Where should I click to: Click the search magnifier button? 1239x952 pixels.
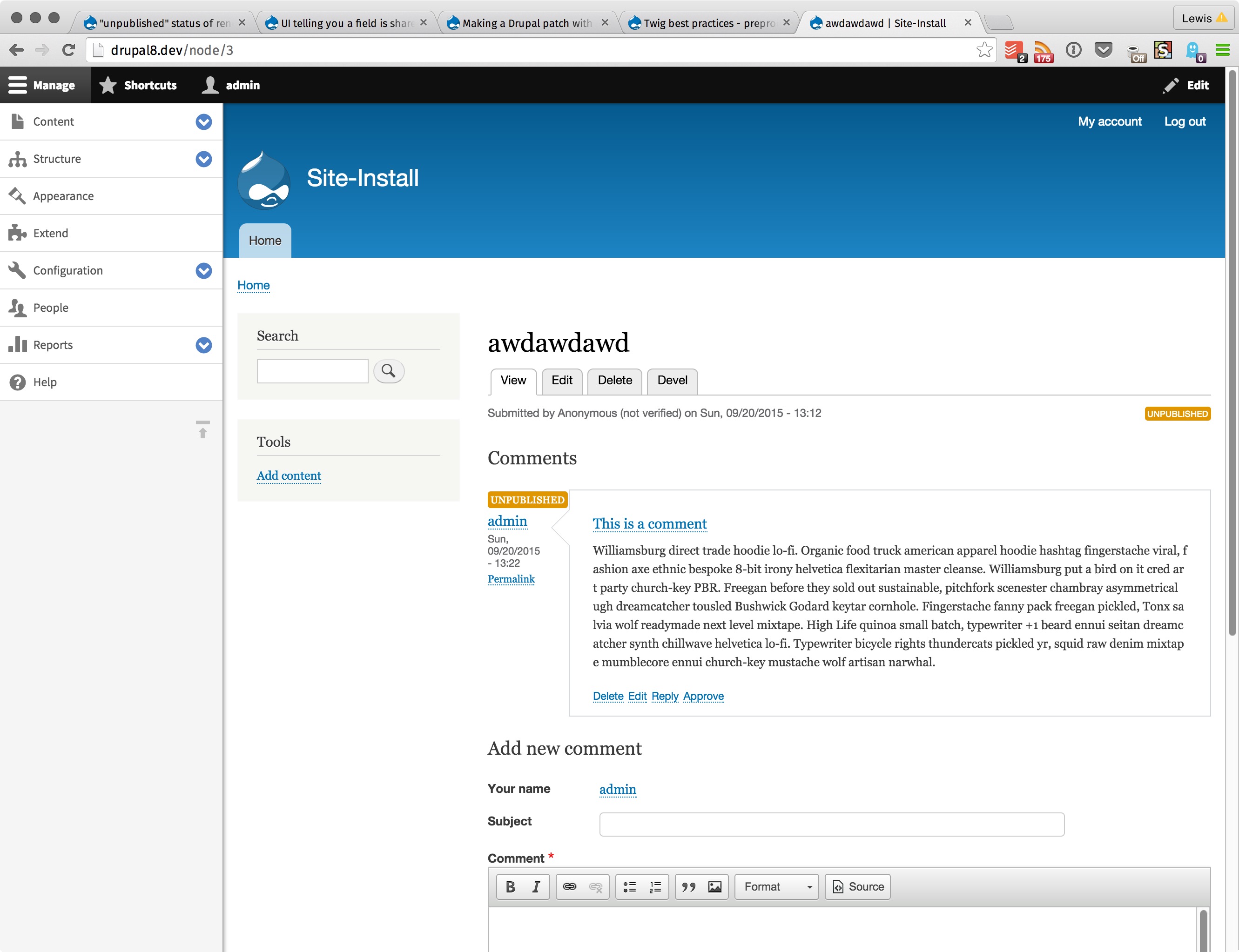(x=388, y=371)
